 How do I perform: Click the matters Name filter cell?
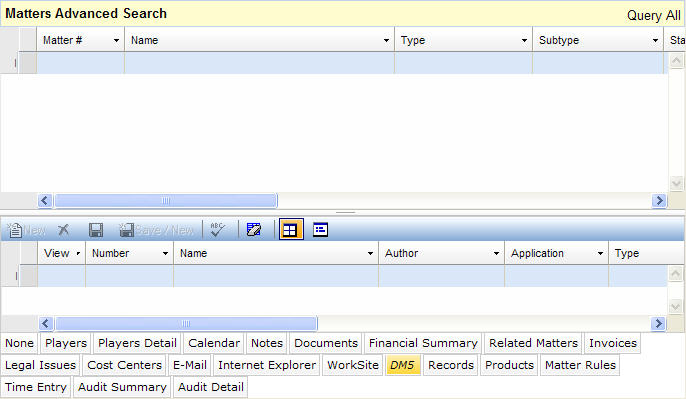pyautogui.click(x=259, y=63)
